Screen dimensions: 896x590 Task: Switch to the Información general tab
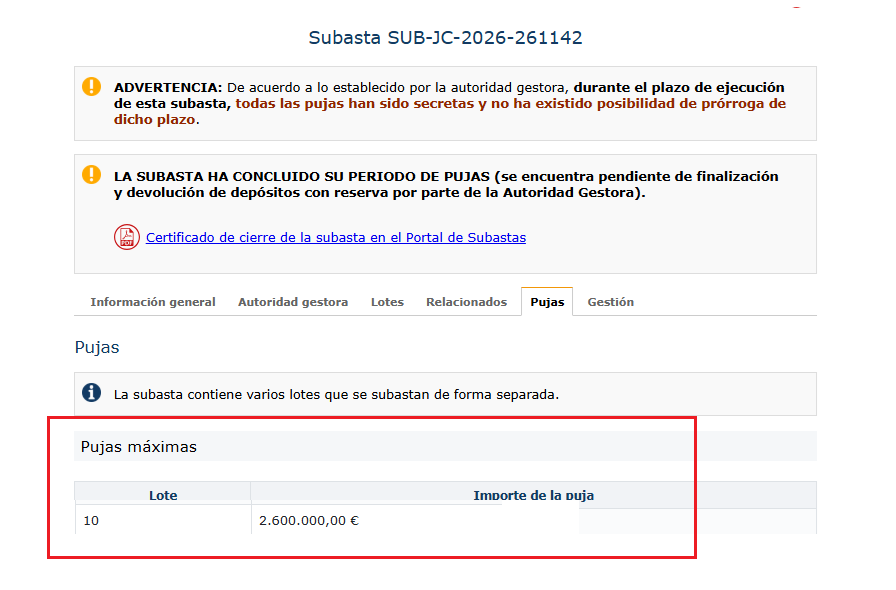(153, 302)
